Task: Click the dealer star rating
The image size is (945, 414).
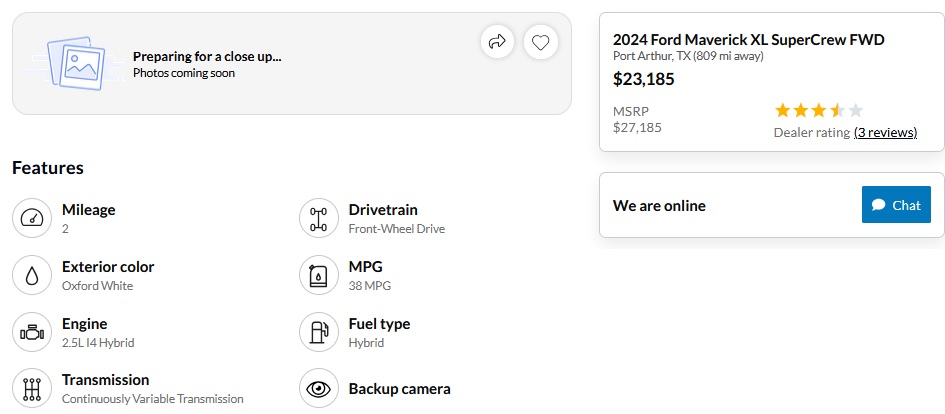Action: [819, 110]
